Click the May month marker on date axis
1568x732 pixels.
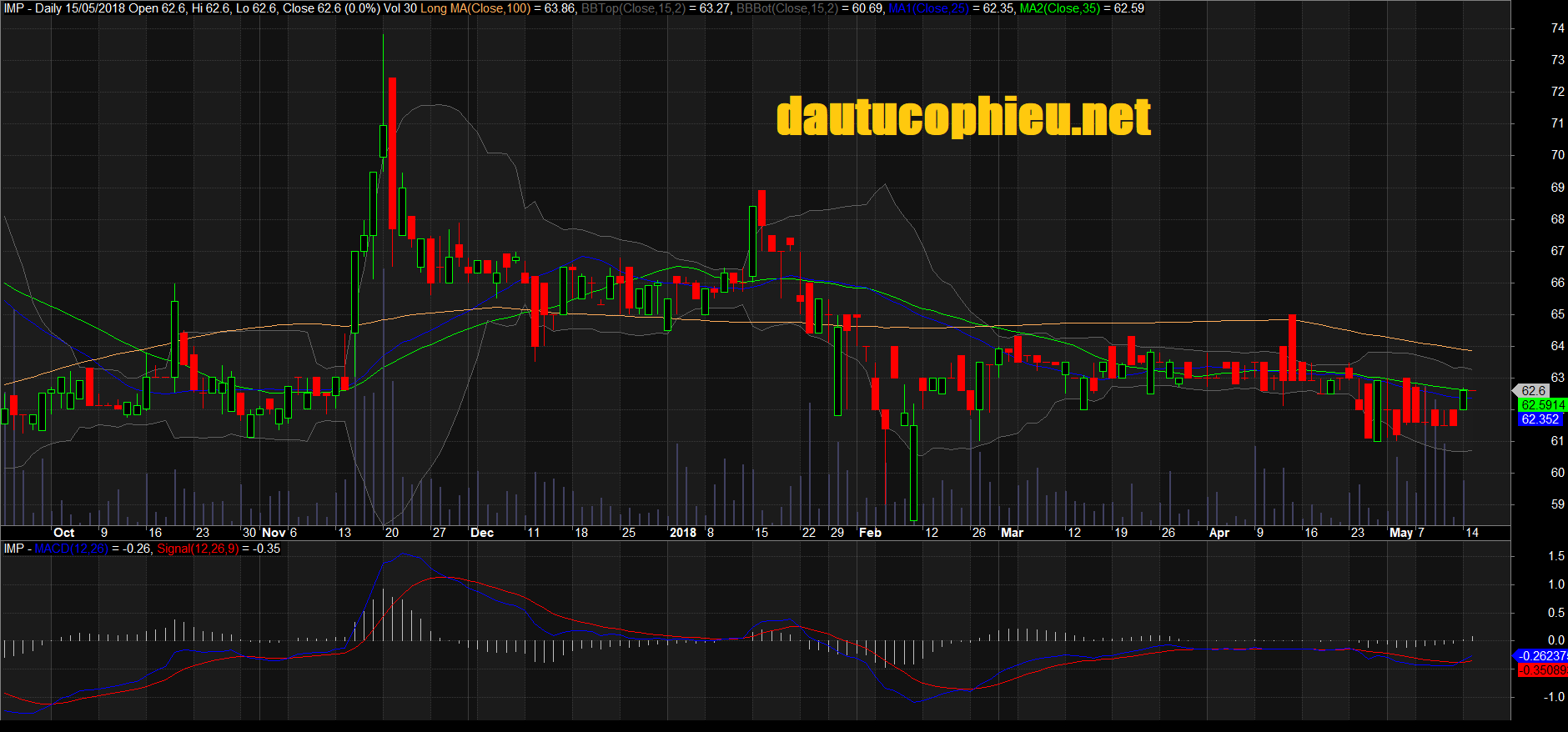[1401, 533]
